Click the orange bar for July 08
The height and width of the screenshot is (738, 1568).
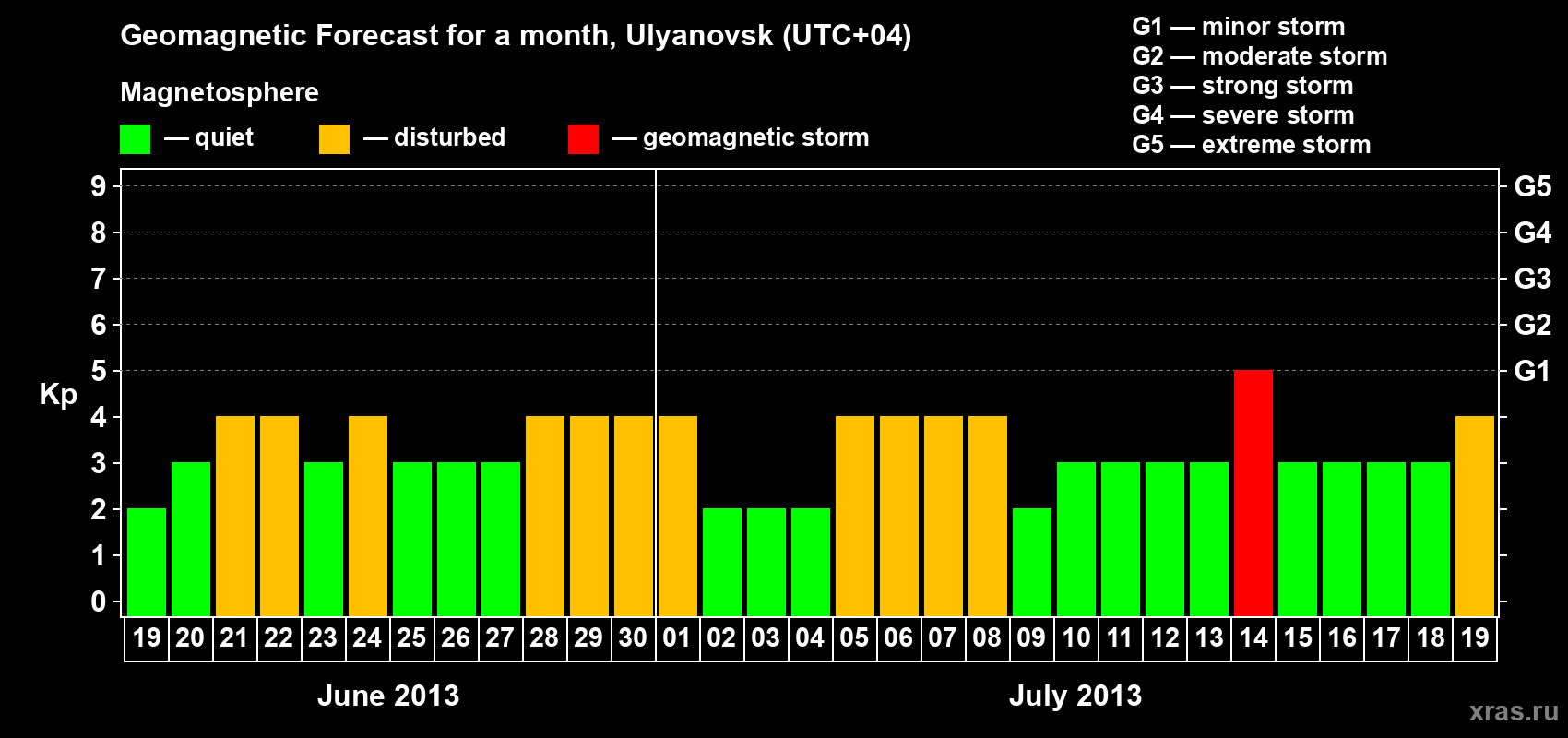pyautogui.click(x=988, y=516)
